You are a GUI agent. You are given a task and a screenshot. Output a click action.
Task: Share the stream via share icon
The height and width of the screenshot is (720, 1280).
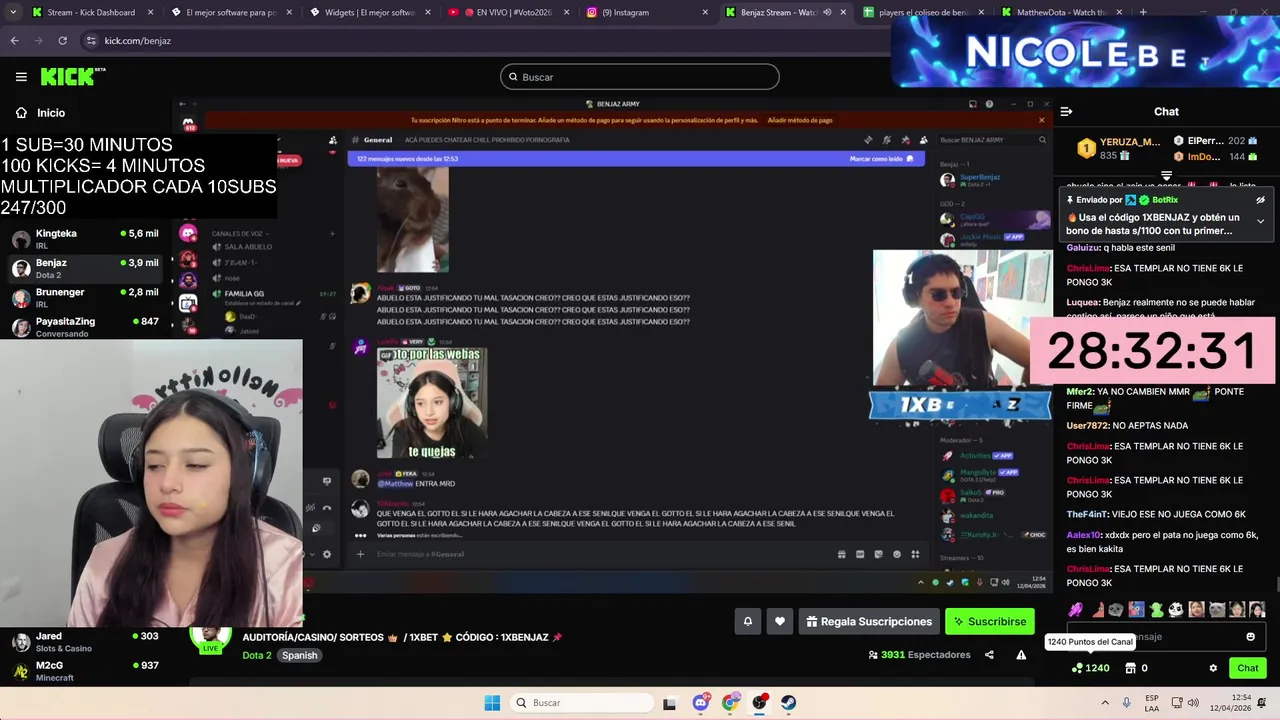(989, 655)
